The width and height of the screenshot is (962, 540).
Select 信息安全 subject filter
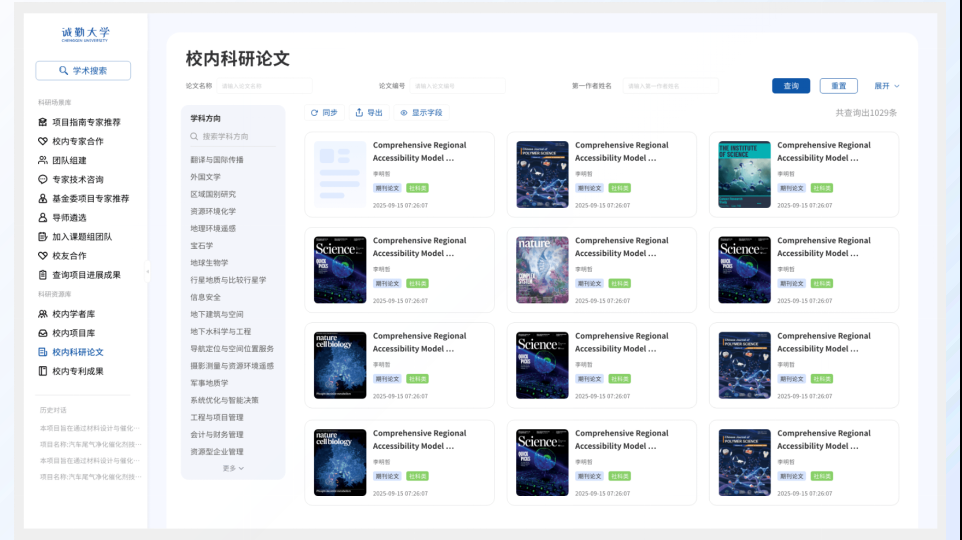(x=205, y=297)
